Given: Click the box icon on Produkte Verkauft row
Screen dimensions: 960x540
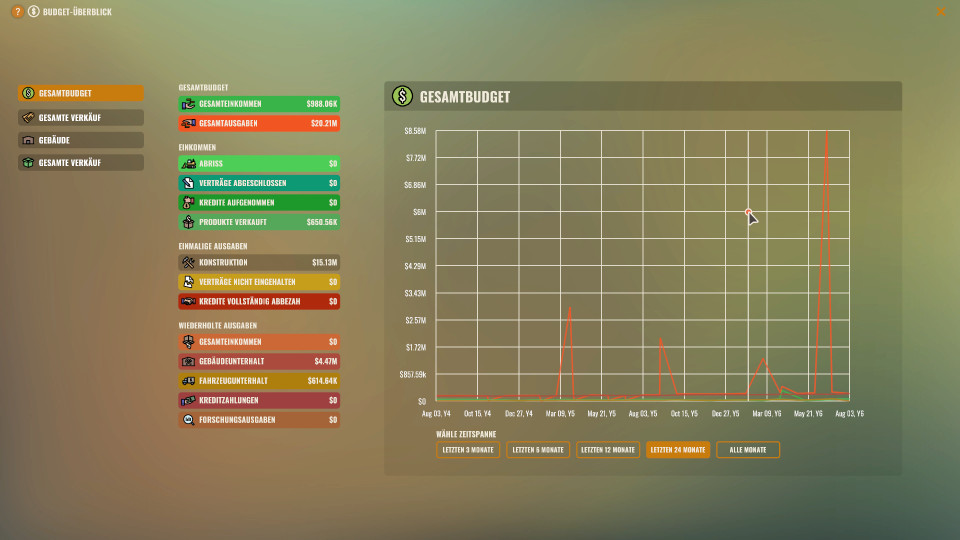Looking at the screenshot, I should (188, 222).
